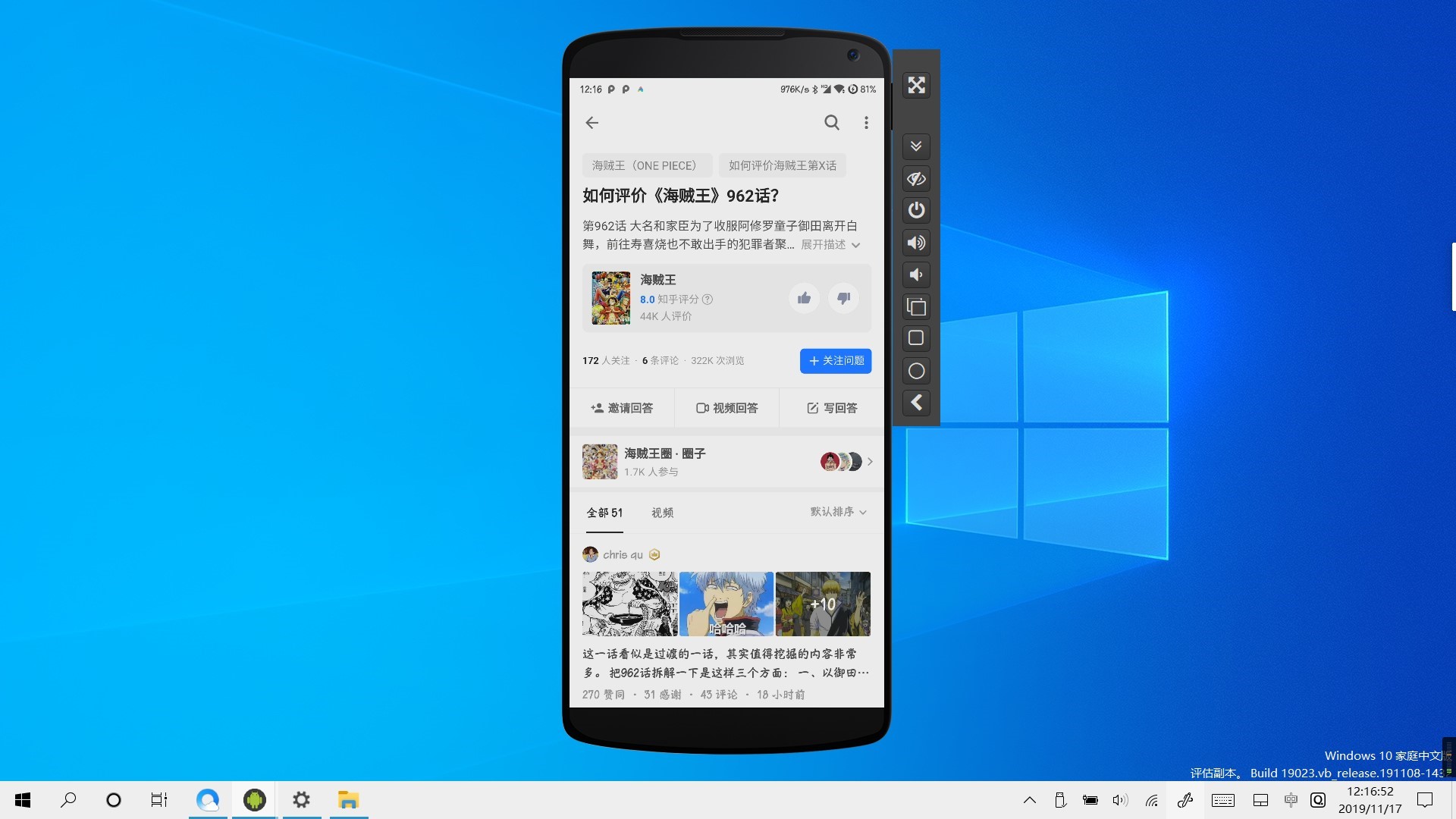Click the fullscreen icon on emulator sidebar
1456x819 pixels.
(x=916, y=85)
